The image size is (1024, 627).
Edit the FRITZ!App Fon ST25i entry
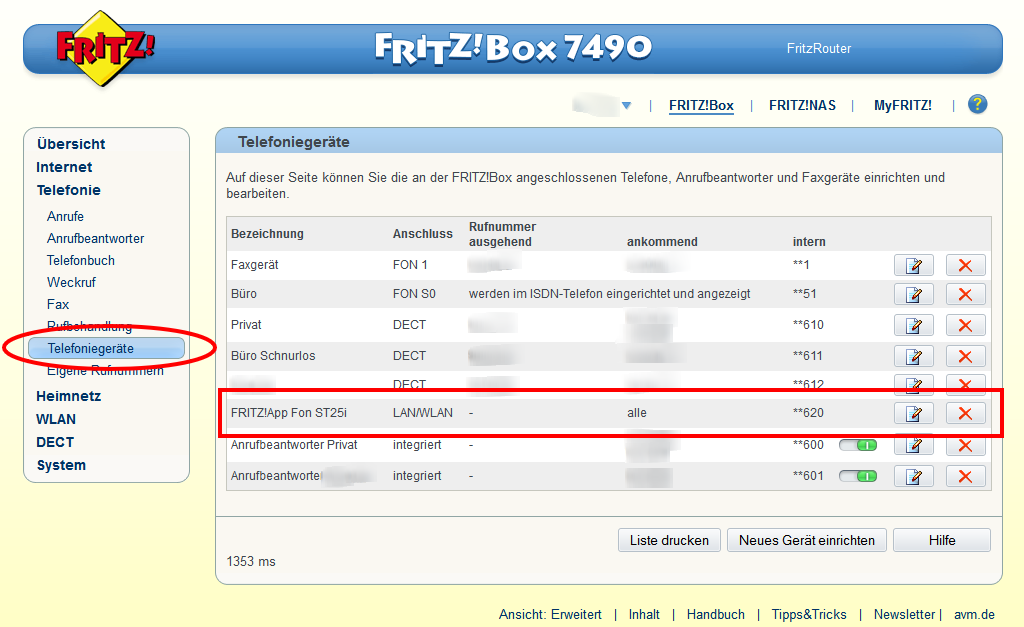tap(914, 413)
